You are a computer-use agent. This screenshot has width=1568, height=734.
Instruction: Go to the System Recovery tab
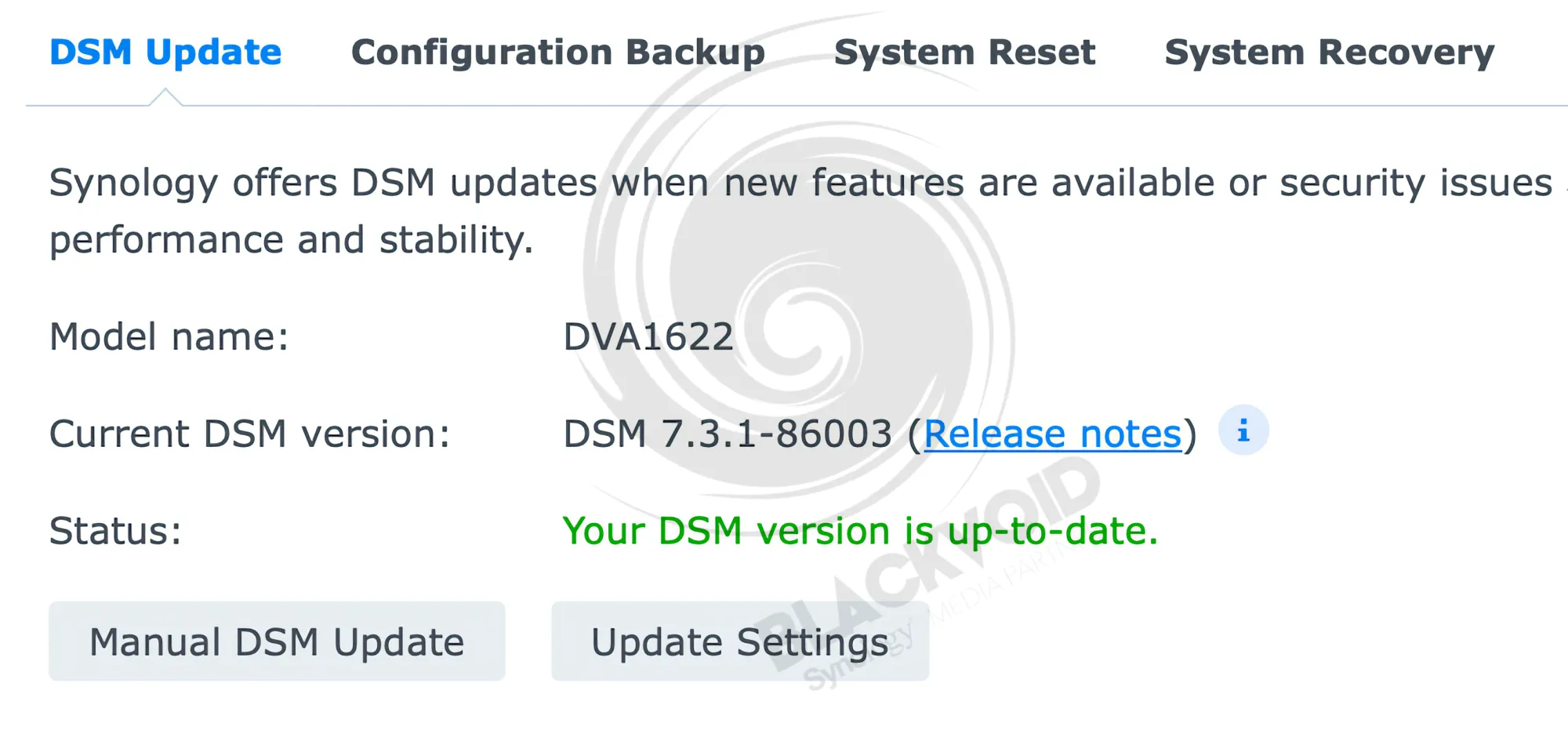1329,53
